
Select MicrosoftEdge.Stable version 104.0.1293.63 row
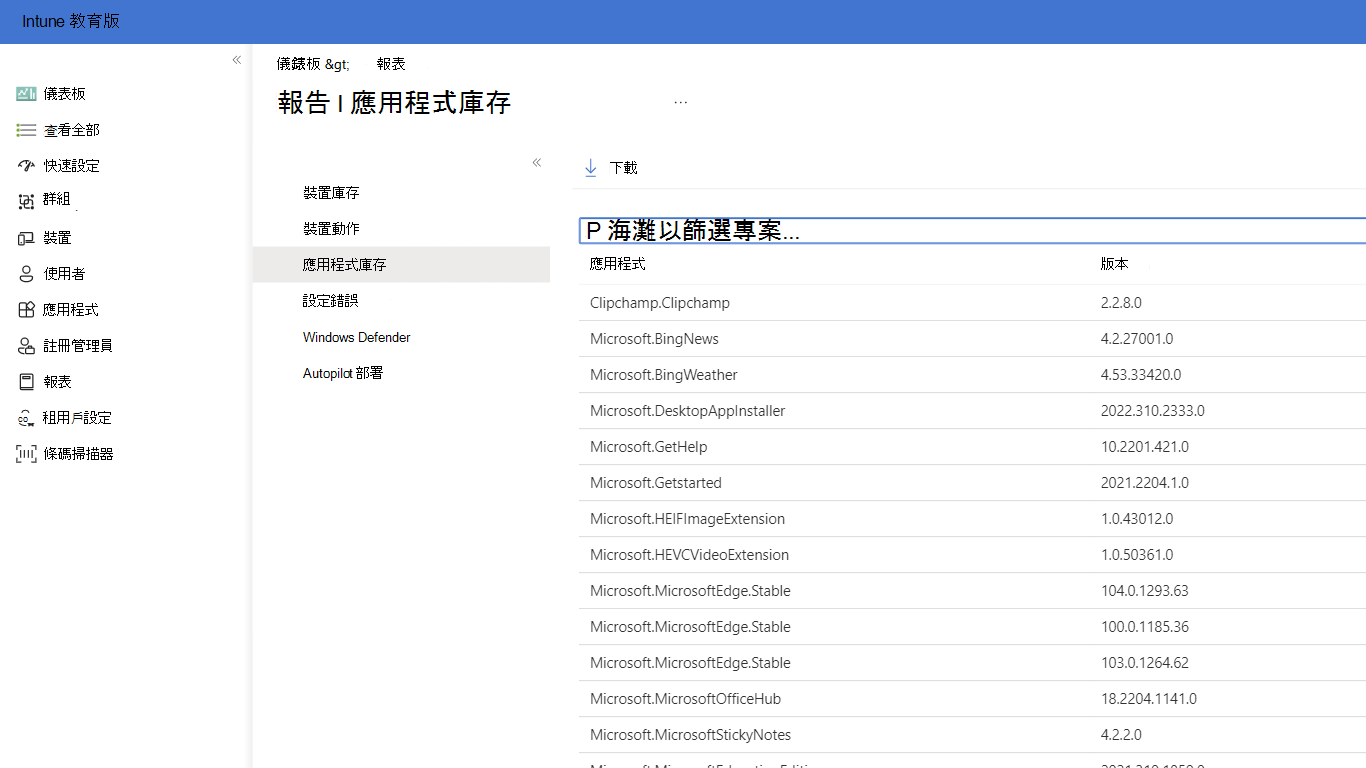[x=973, y=591]
